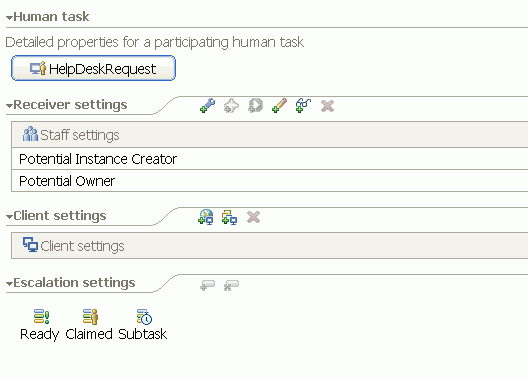Select the Claimed escalation state
Viewport: 528px width, 379px height.
(x=89, y=324)
